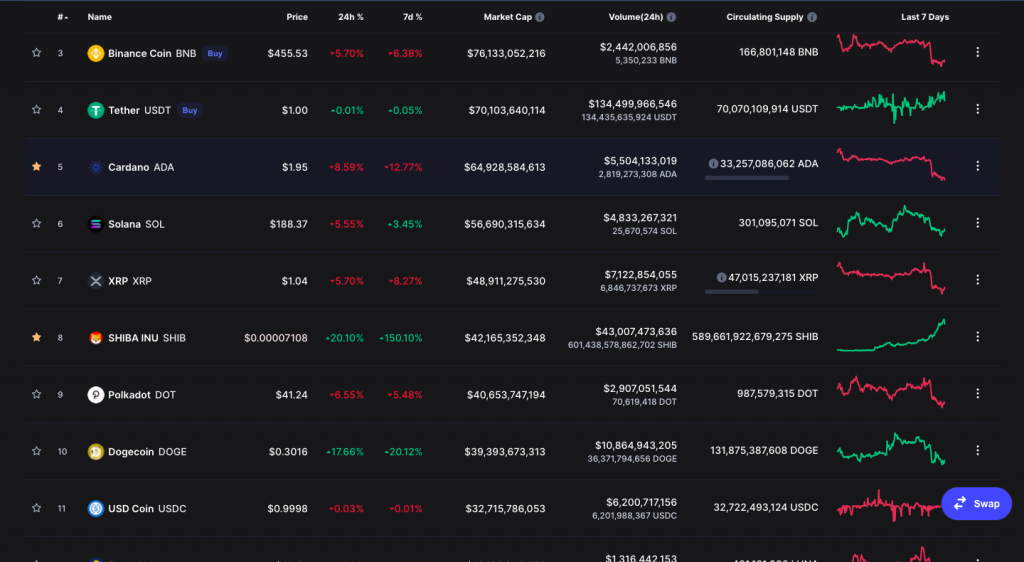Open the three-dot menu for Tether
Image resolution: width=1024 pixels, height=562 pixels.
tap(978, 109)
